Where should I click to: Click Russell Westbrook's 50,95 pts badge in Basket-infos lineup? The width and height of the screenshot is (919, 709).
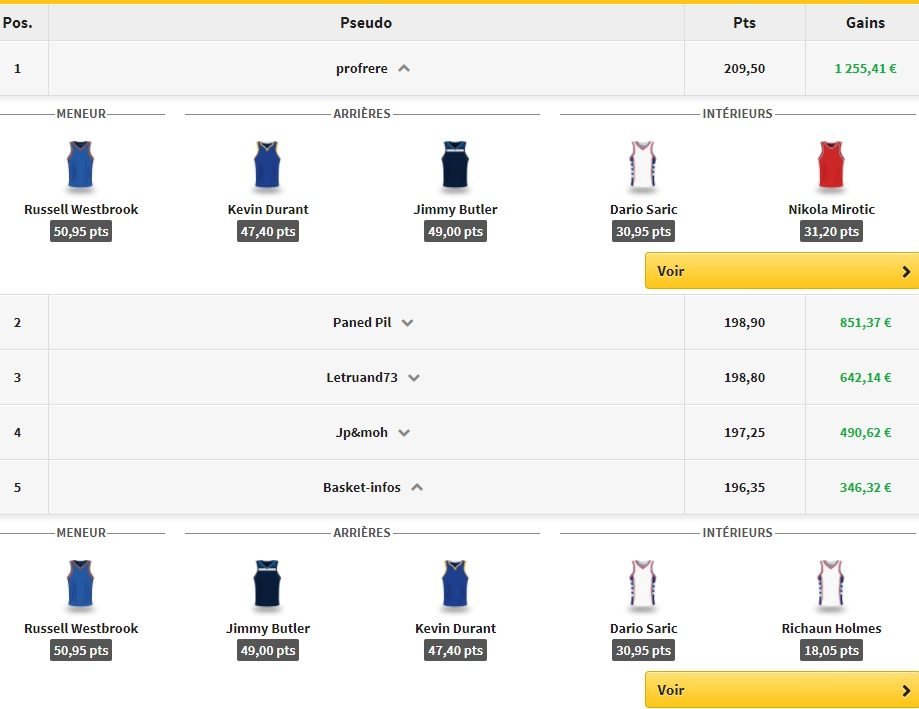click(80, 650)
